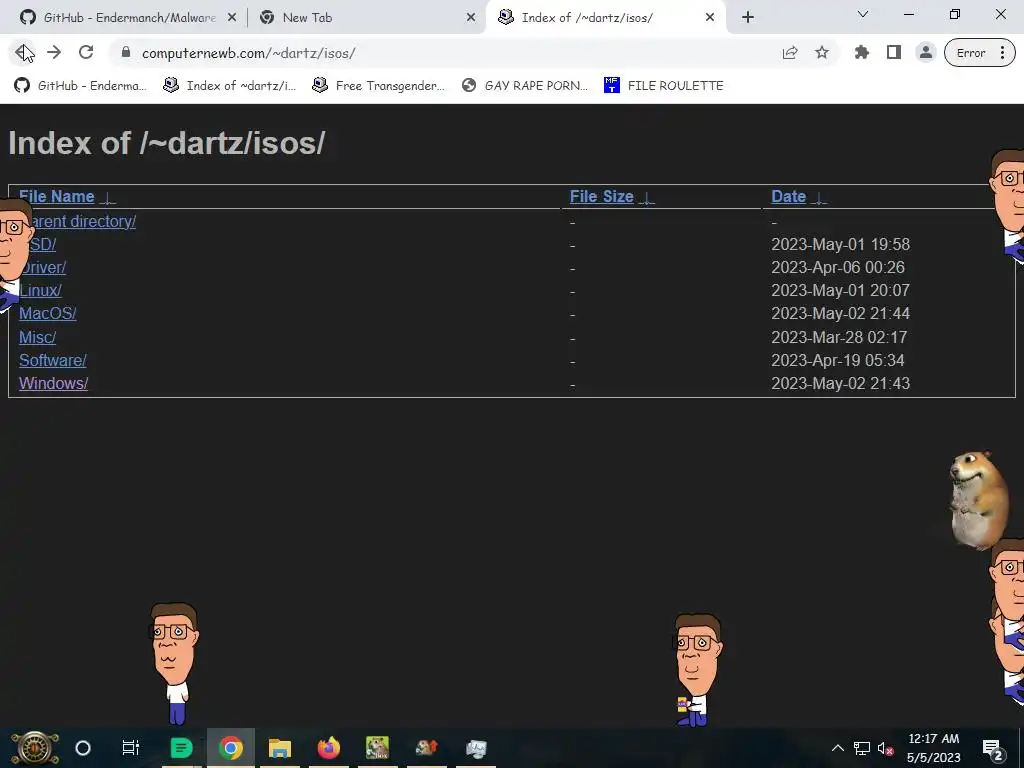Open the Windows/ folder link
The width and height of the screenshot is (1024, 768).
pos(54,383)
